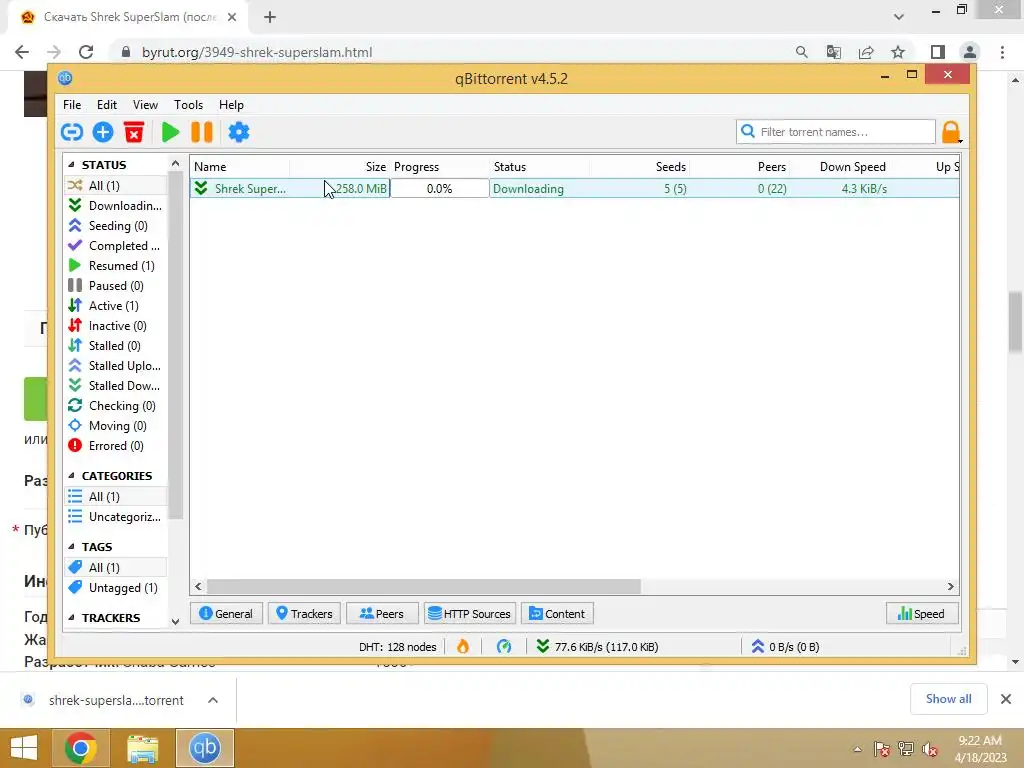1024x768 pixels.
Task: Click the Add Torrent Link toolbar icon
Action: pos(72,133)
